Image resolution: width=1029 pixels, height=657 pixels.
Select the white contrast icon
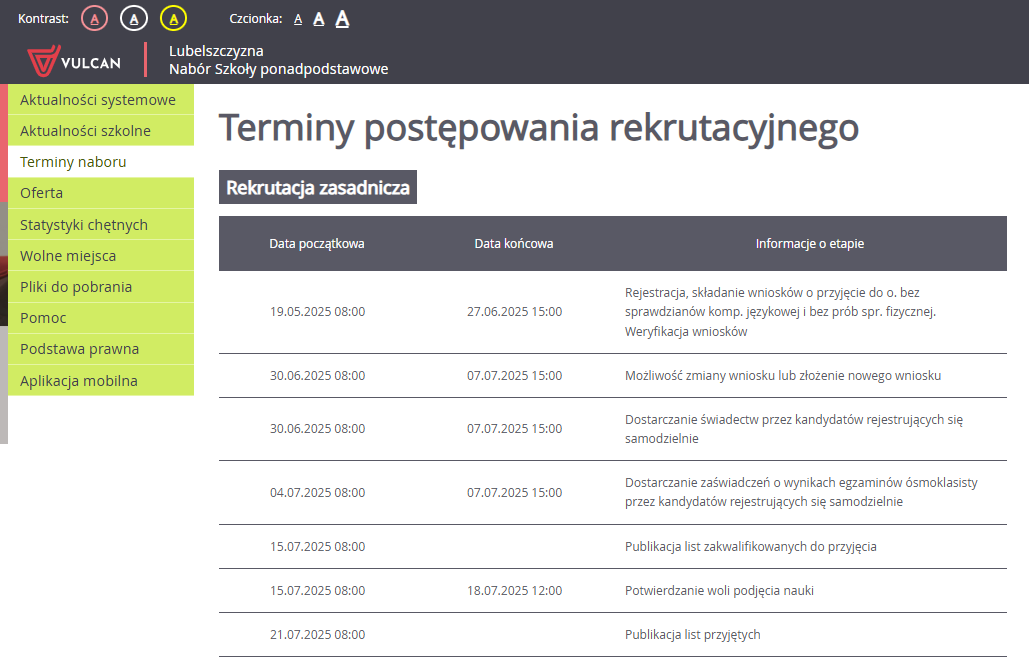coord(133,18)
